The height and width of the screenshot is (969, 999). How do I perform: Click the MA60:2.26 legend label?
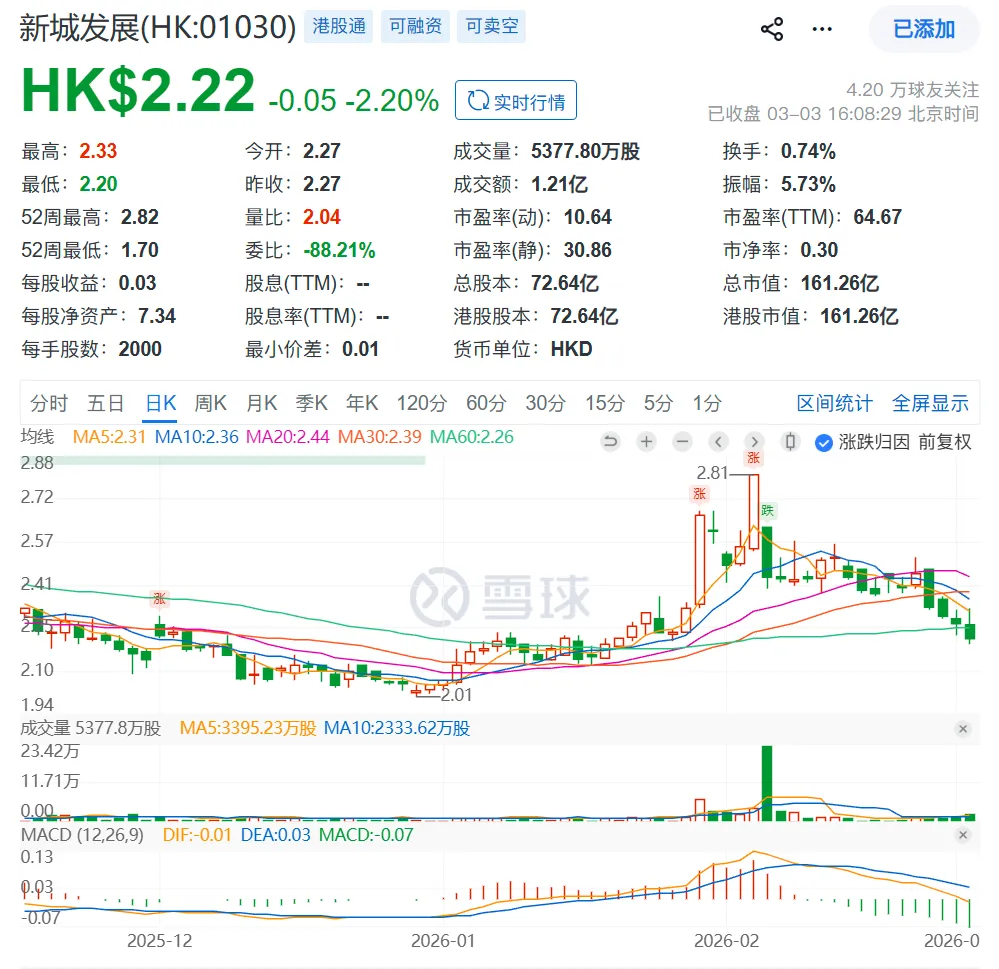point(471,437)
